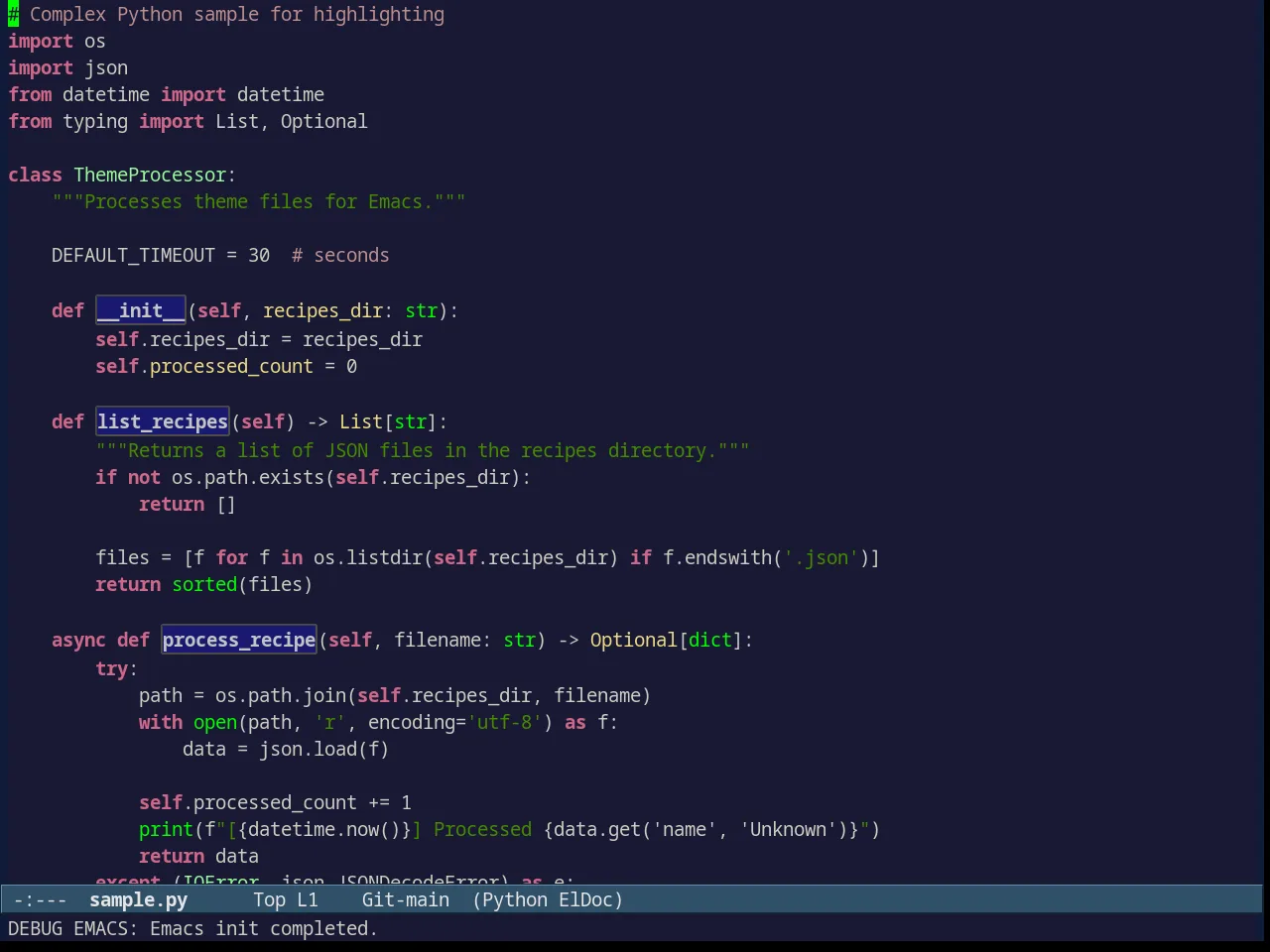Click the Git-main version control indicator

click(405, 899)
